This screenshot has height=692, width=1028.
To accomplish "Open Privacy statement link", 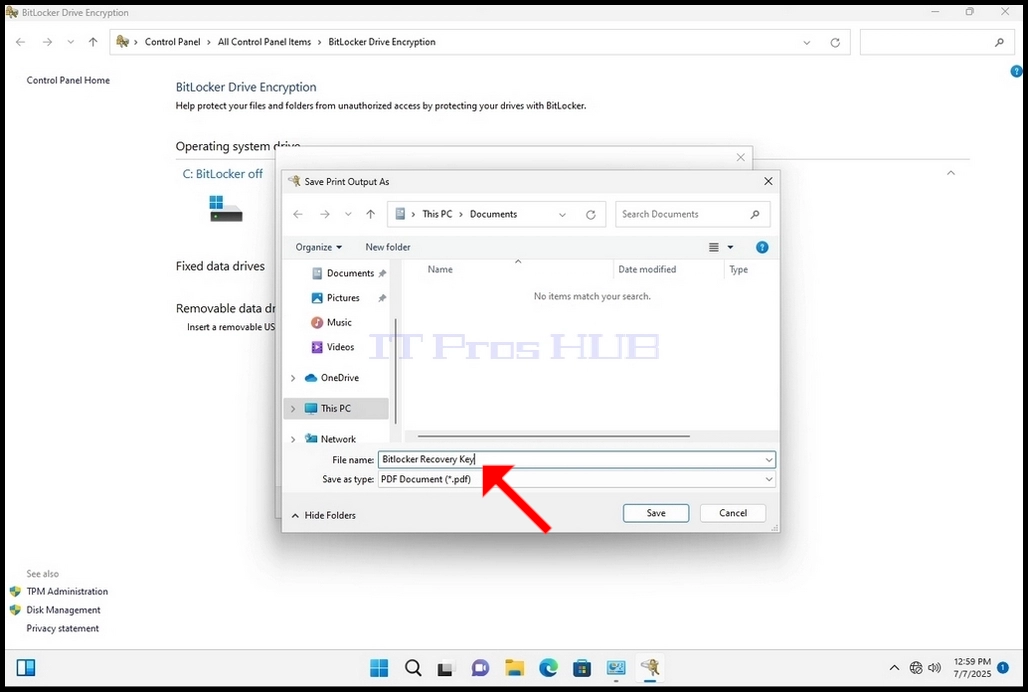I will pyautogui.click(x=62, y=628).
